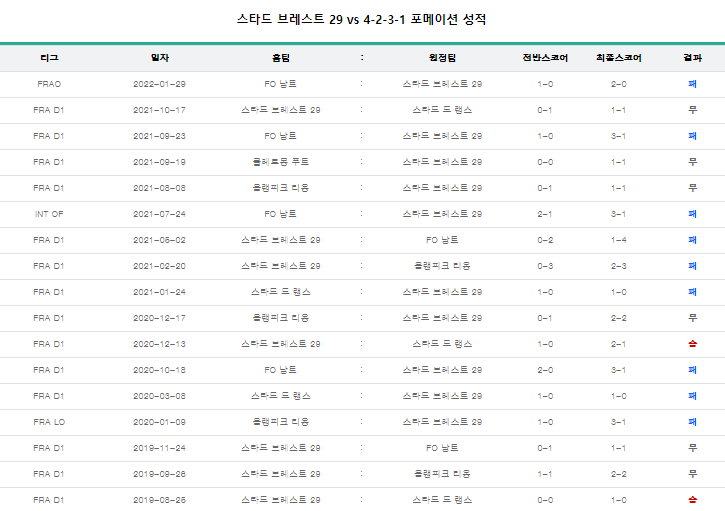This screenshot has height=511, width=725.
Task: Click the page title about 4-2-3-1 포메이션 성적
Action: pos(362,19)
